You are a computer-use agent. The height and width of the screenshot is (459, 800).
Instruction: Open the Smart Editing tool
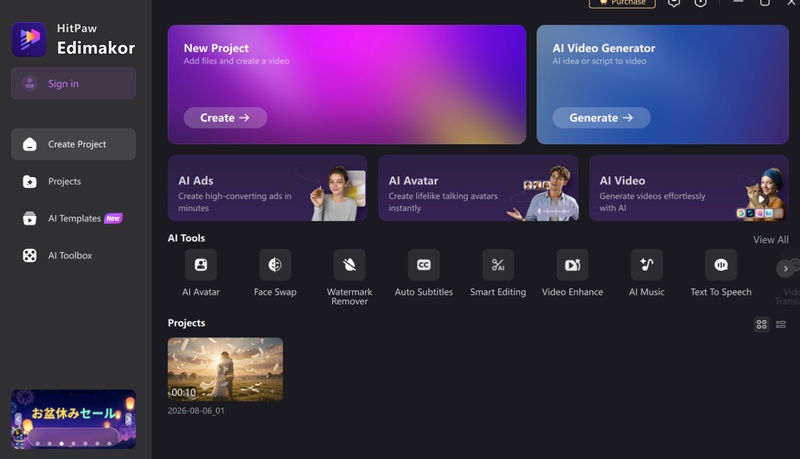(498, 265)
